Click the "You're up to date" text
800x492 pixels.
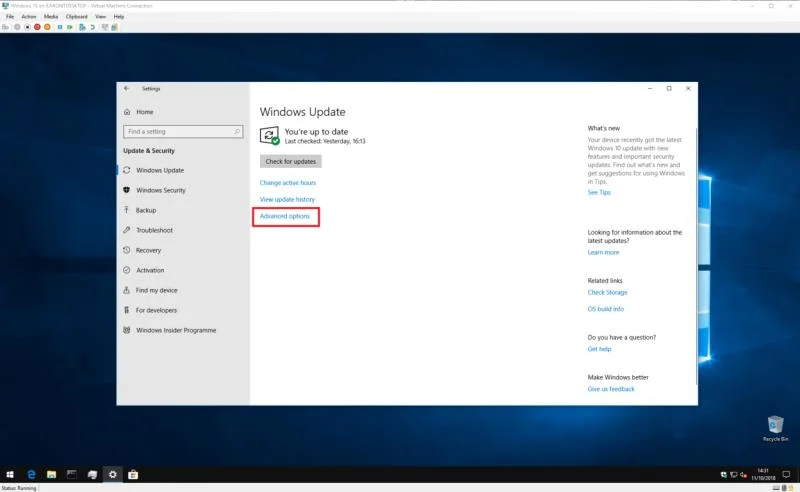click(x=316, y=132)
